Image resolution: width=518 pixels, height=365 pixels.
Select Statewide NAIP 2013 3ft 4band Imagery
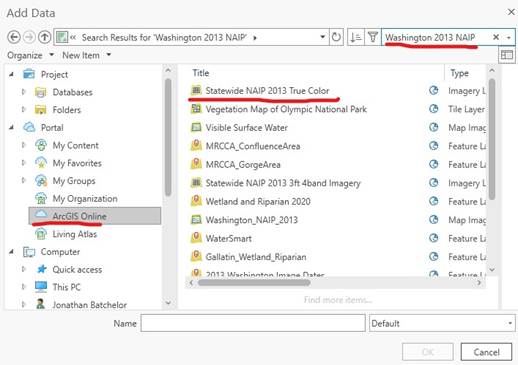click(283, 183)
